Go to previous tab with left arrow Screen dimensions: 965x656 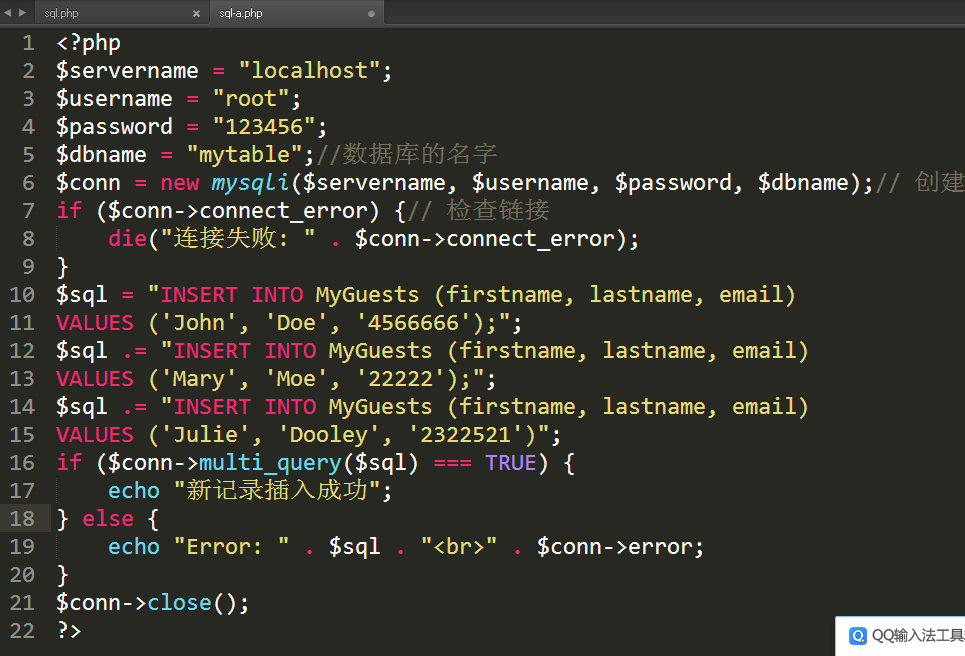8,12
